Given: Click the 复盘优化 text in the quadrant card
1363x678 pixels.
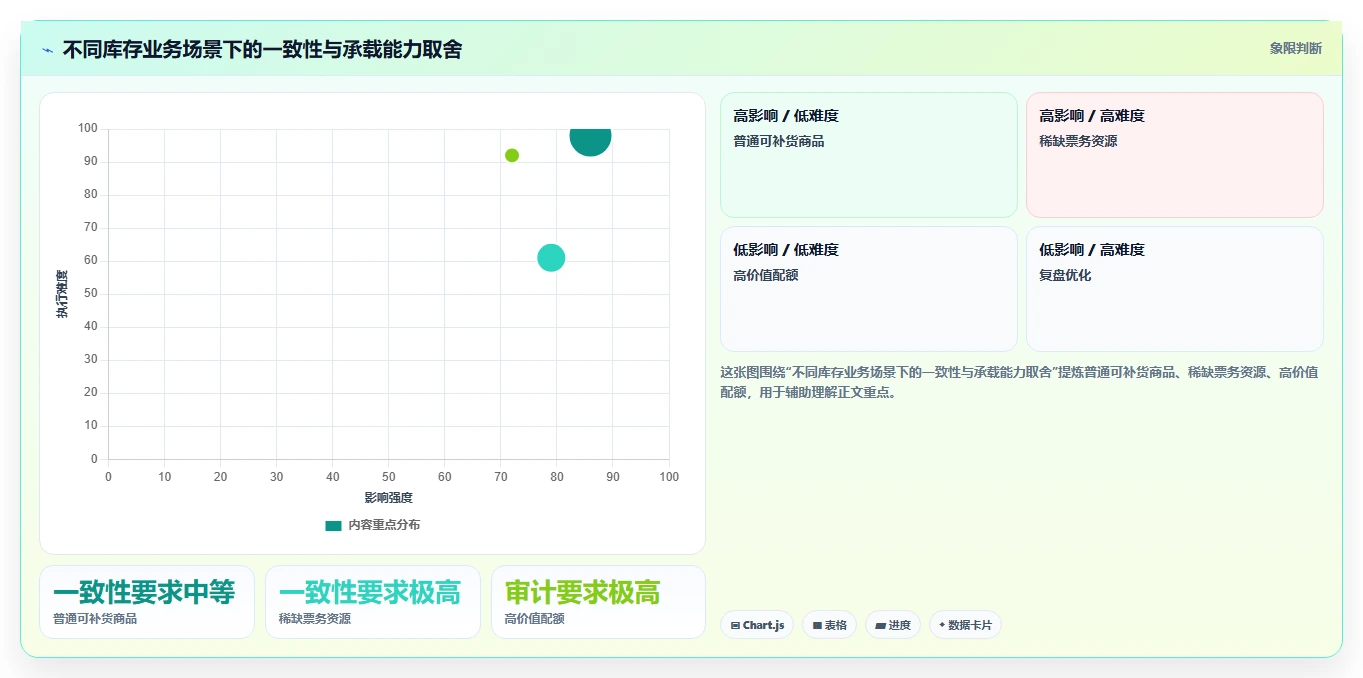Looking at the screenshot, I should click(x=1065, y=275).
